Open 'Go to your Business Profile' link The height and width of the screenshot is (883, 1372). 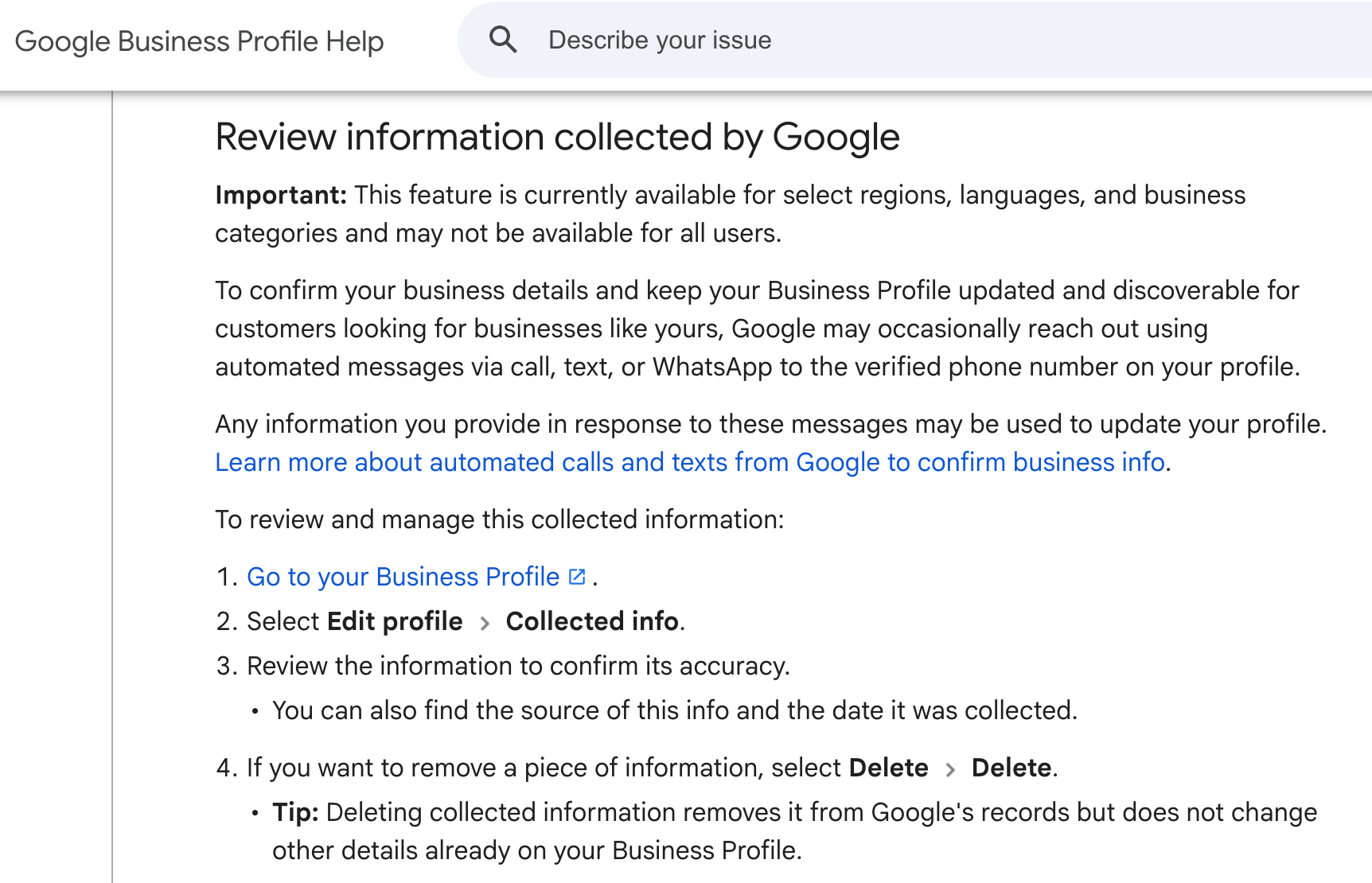click(403, 577)
